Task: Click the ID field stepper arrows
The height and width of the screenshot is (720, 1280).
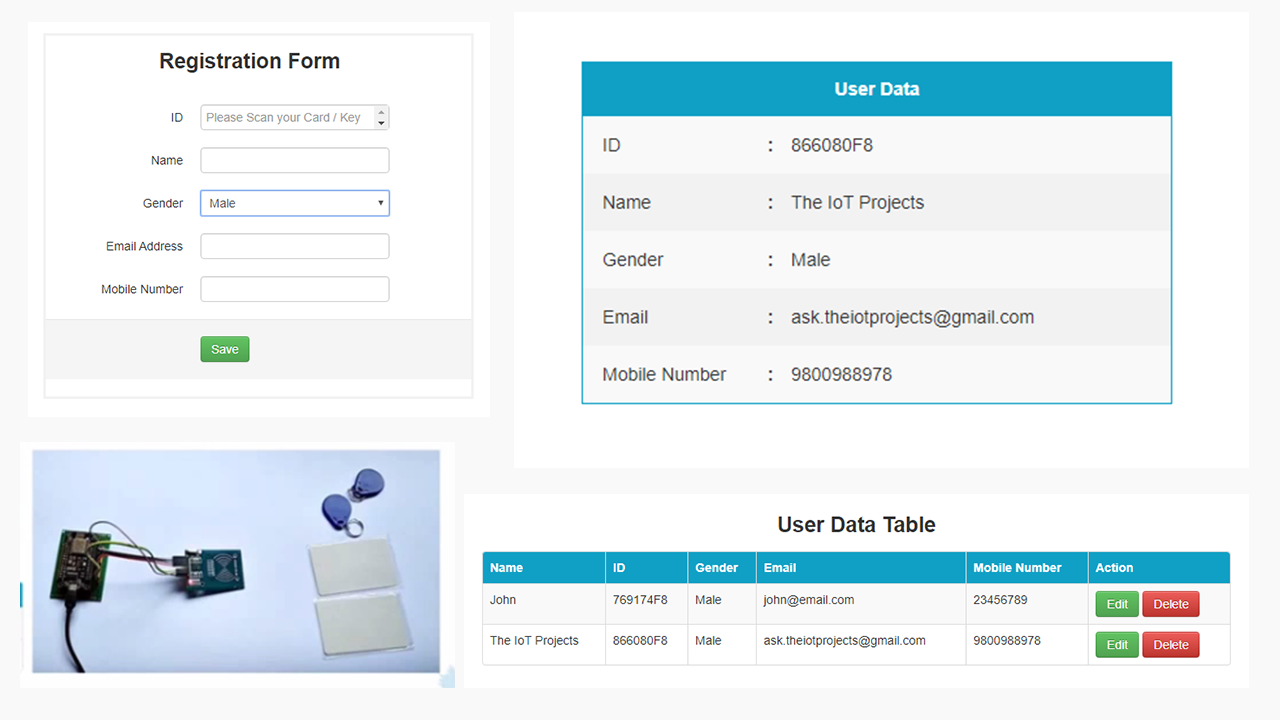Action: pos(381,118)
